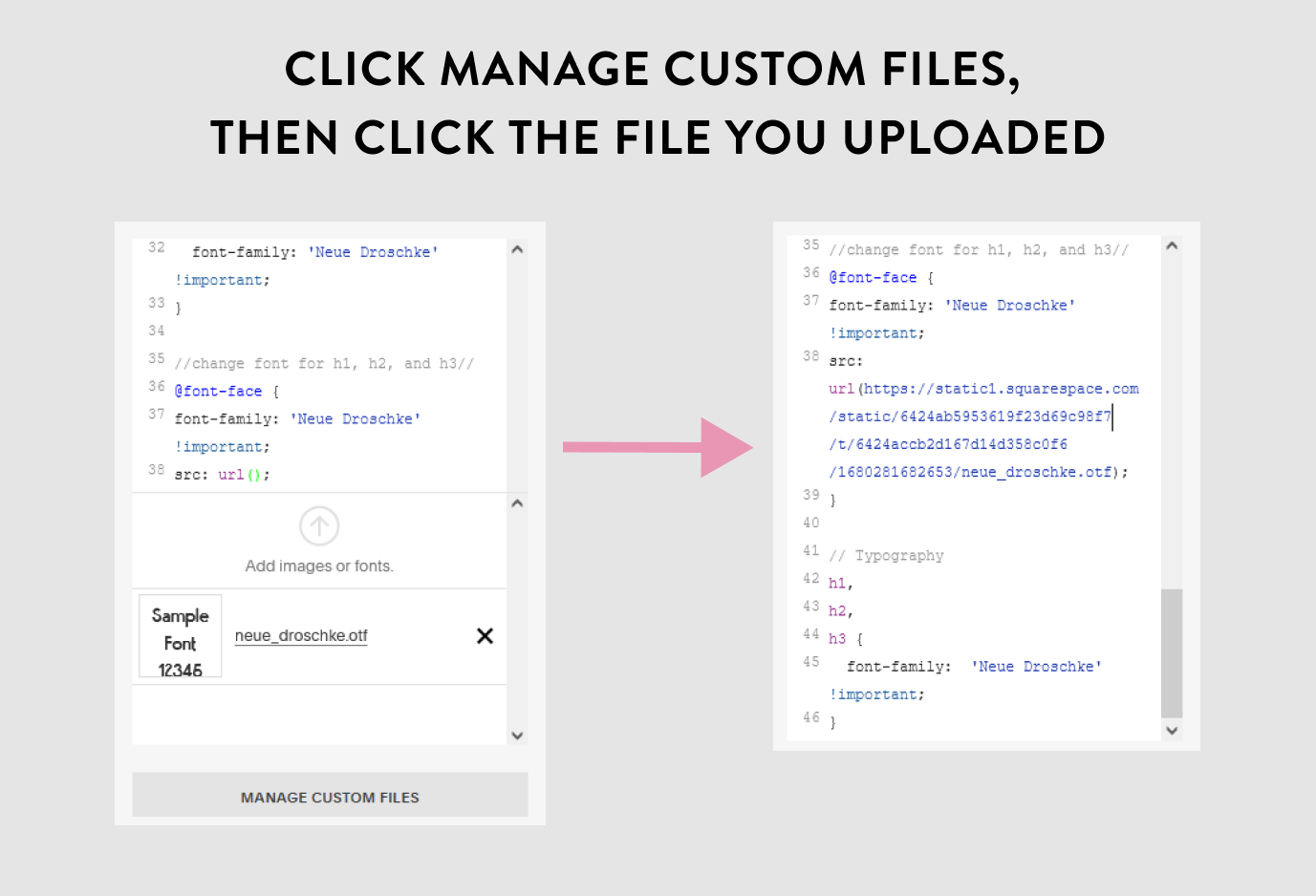Click the upload arrow icon for adding fonts
Screen dimensions: 1316x896
tap(319, 526)
